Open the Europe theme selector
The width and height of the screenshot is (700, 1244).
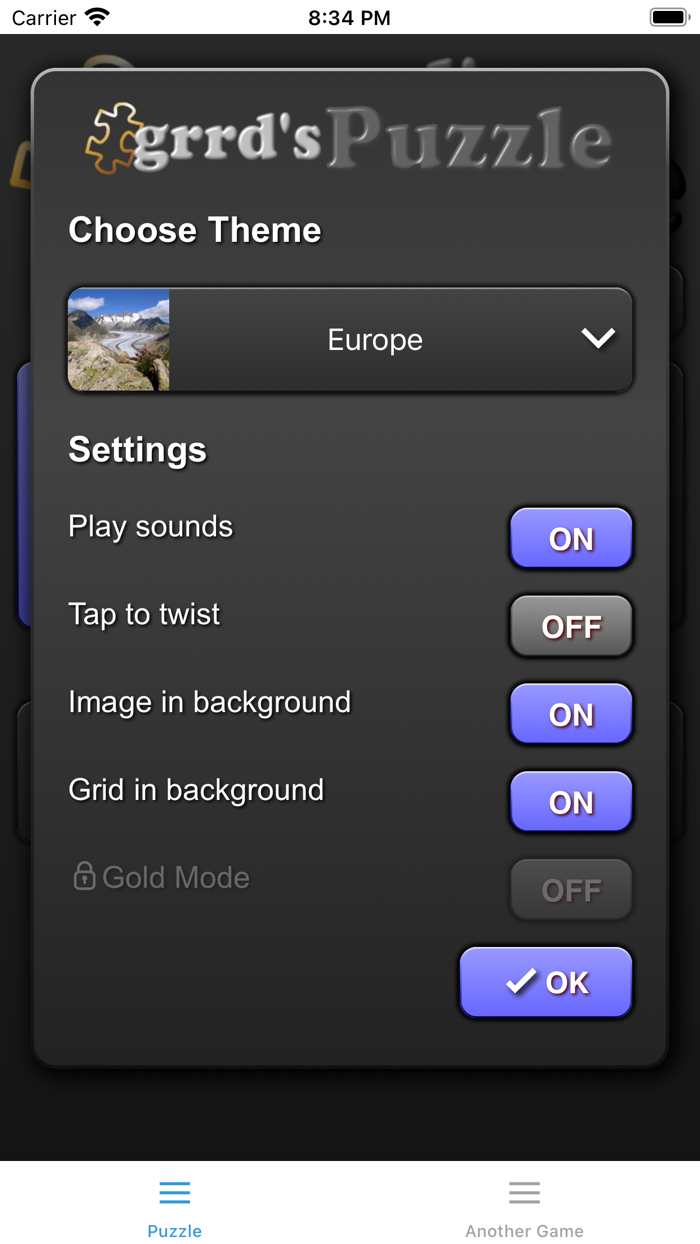point(375,340)
